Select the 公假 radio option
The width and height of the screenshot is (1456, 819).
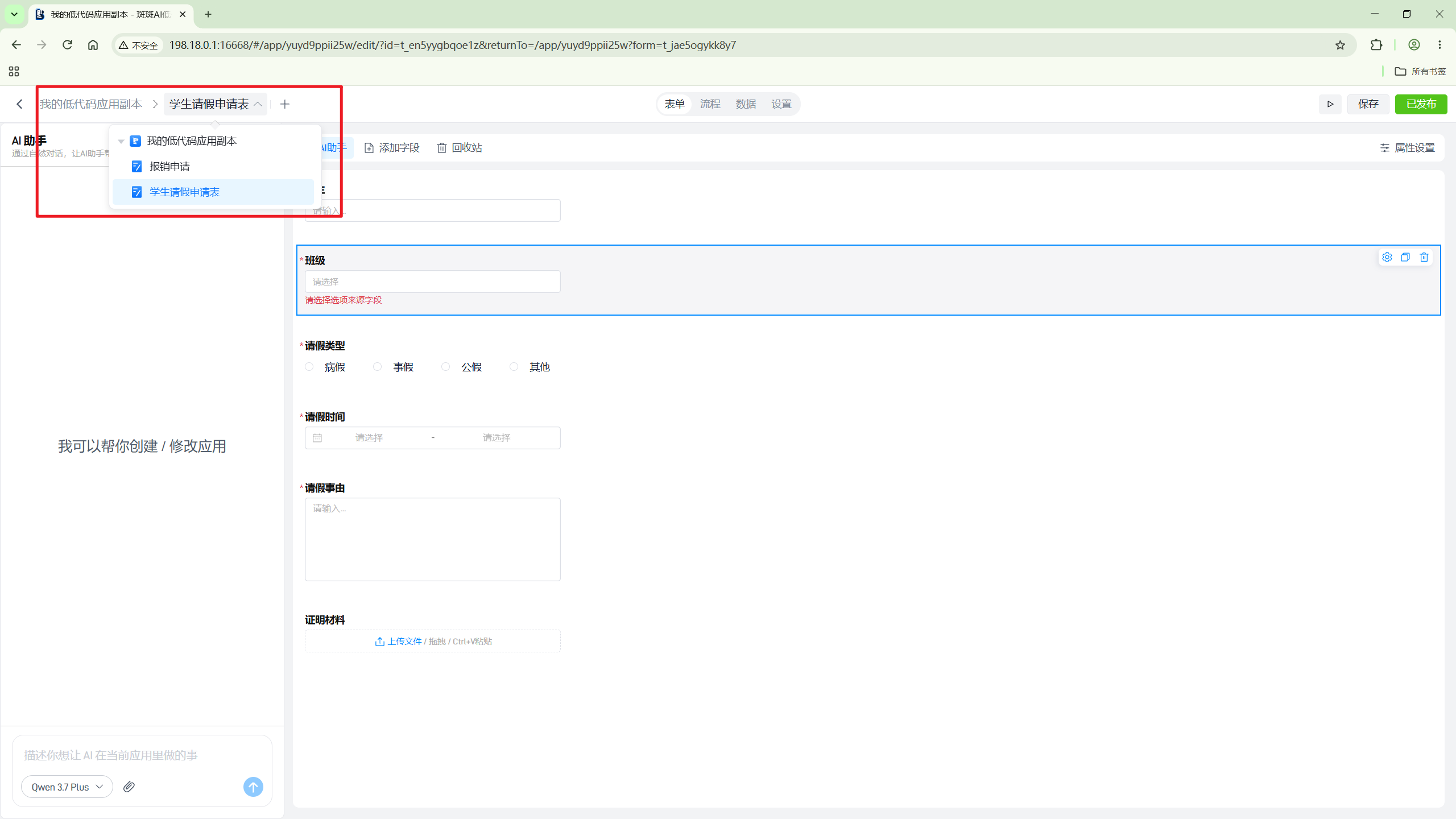point(445,367)
